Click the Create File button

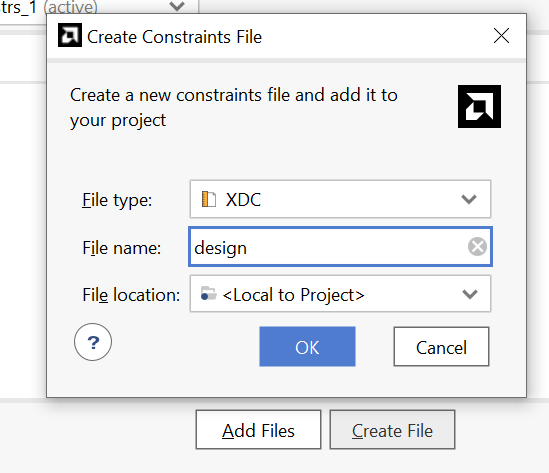(392, 430)
